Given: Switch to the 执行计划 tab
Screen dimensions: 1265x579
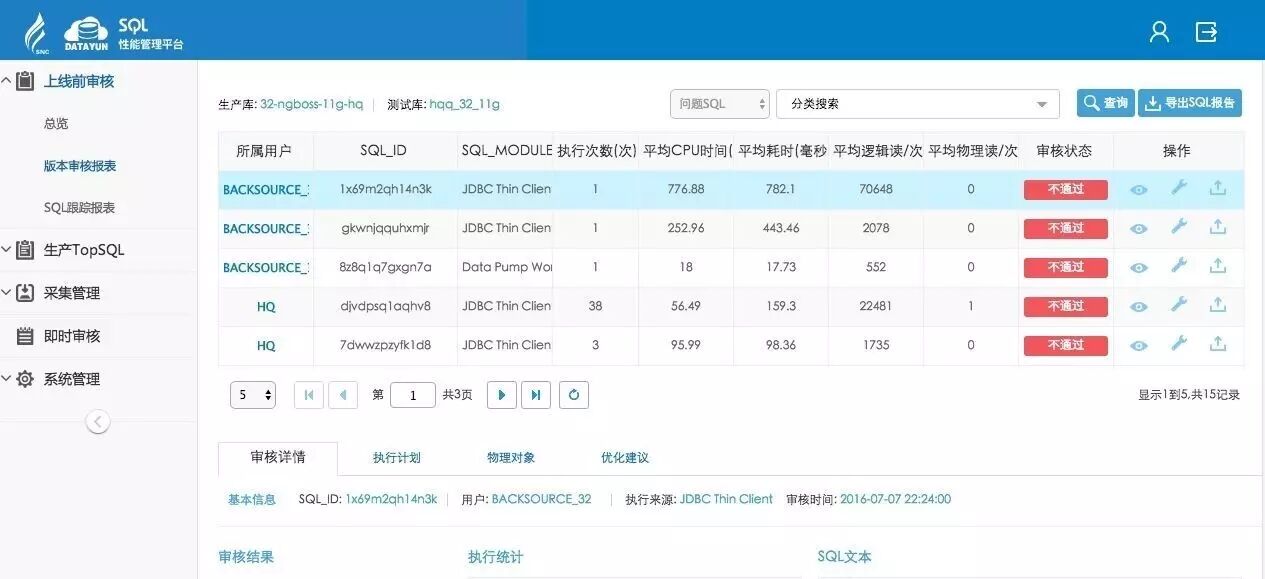Looking at the screenshot, I should tap(397, 457).
